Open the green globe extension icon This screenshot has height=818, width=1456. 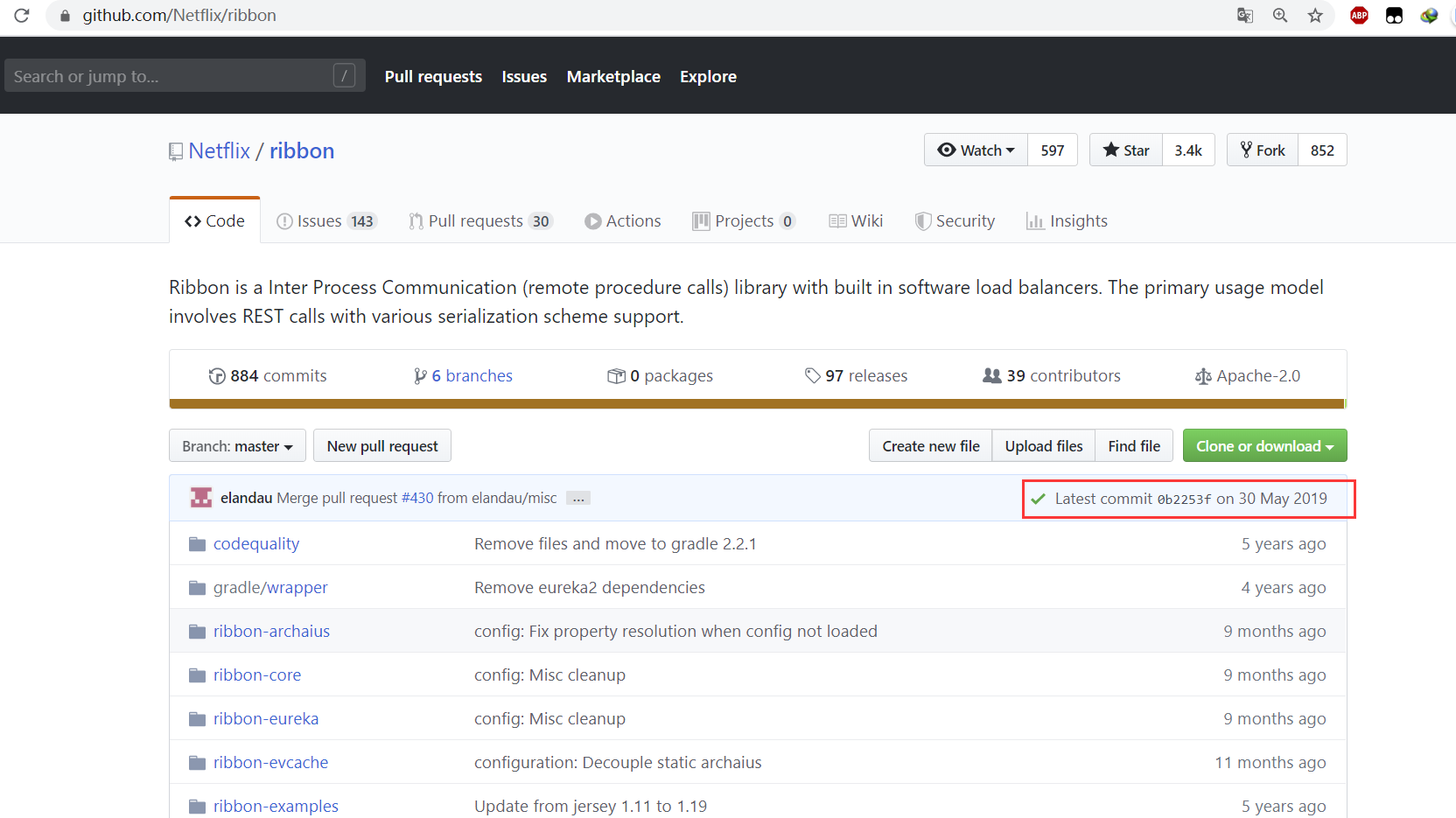tap(1429, 15)
